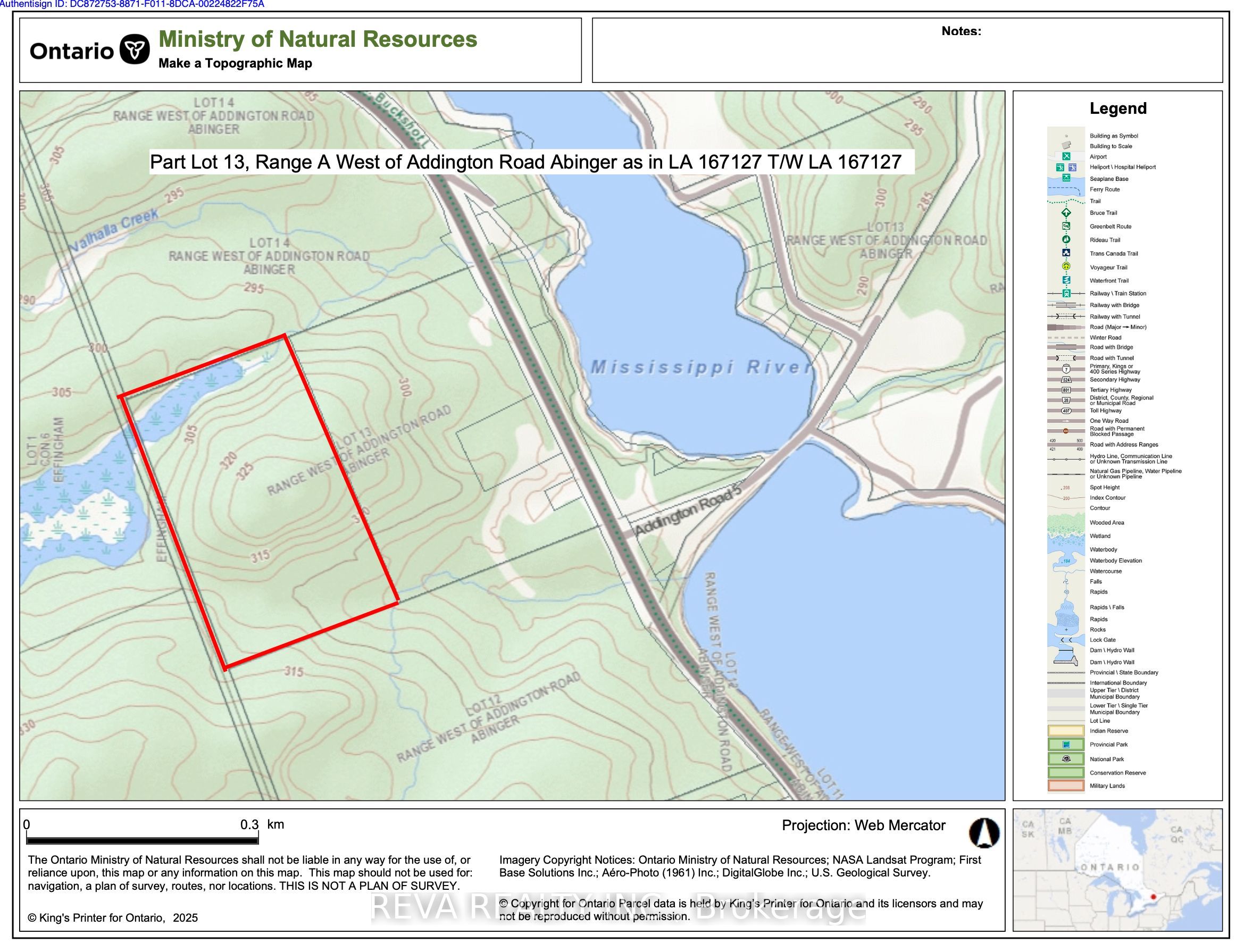Click the National Park legend symbol

pyautogui.click(x=1066, y=759)
